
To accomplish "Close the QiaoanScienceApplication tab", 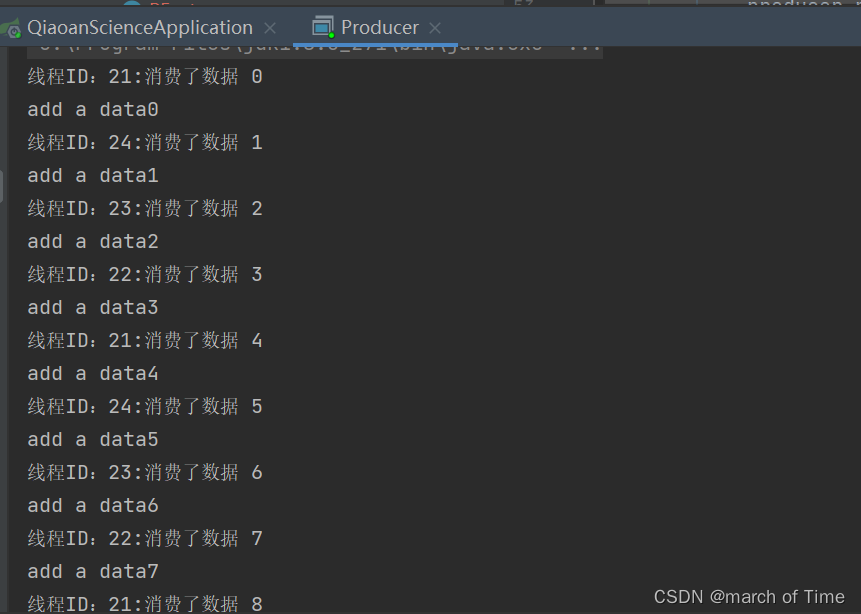I will (x=270, y=27).
